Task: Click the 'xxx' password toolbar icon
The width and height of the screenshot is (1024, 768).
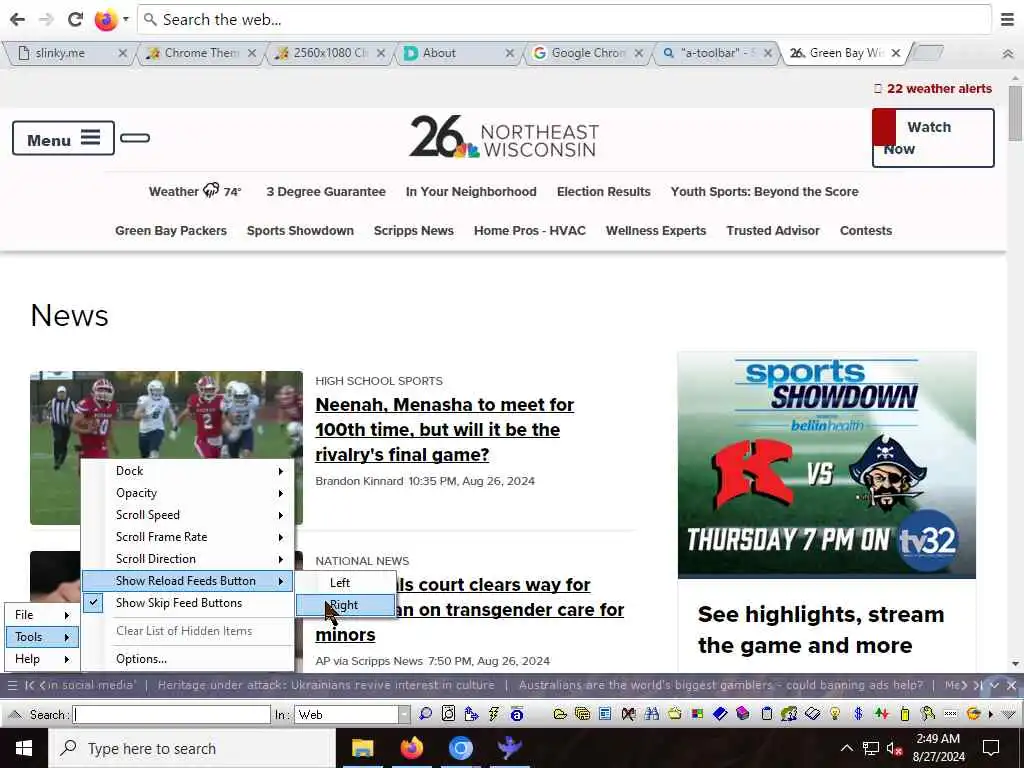Action: 951,714
